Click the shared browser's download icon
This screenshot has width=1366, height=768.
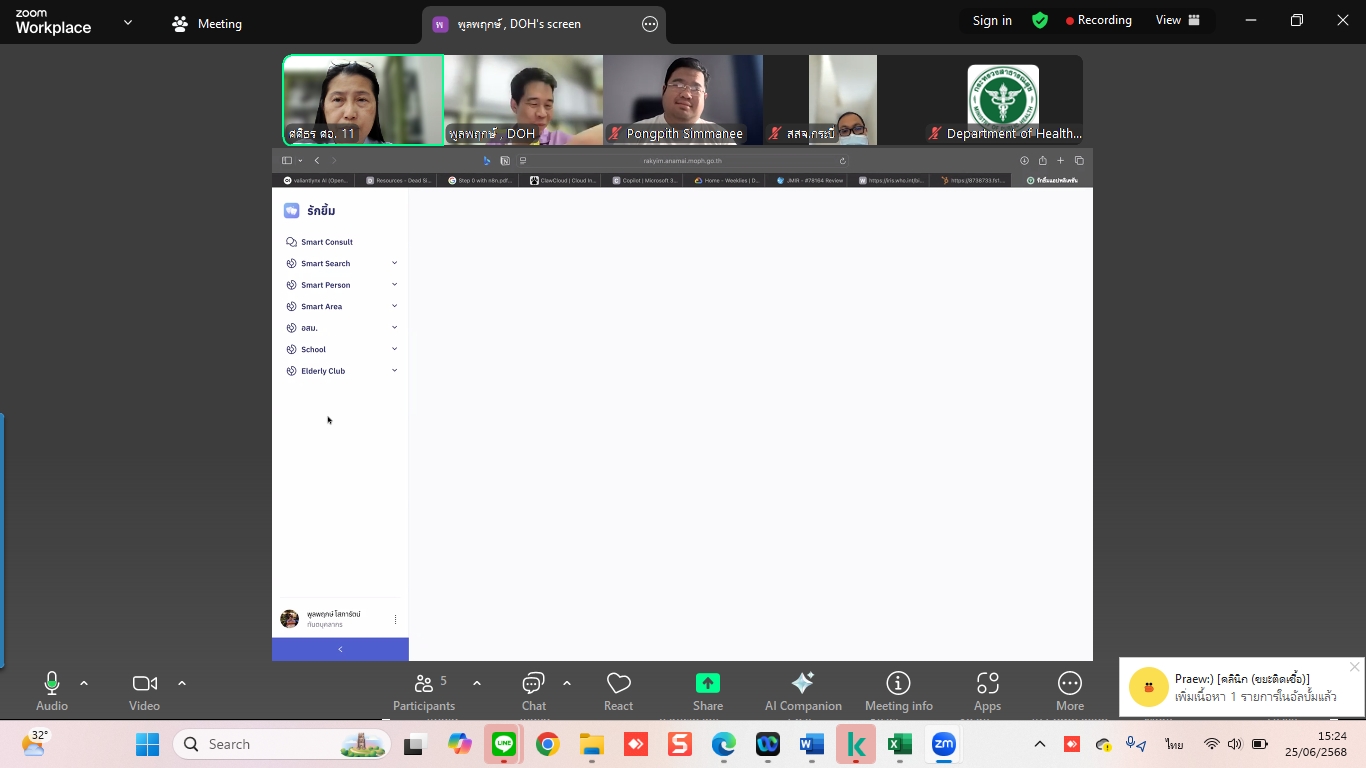click(1024, 160)
